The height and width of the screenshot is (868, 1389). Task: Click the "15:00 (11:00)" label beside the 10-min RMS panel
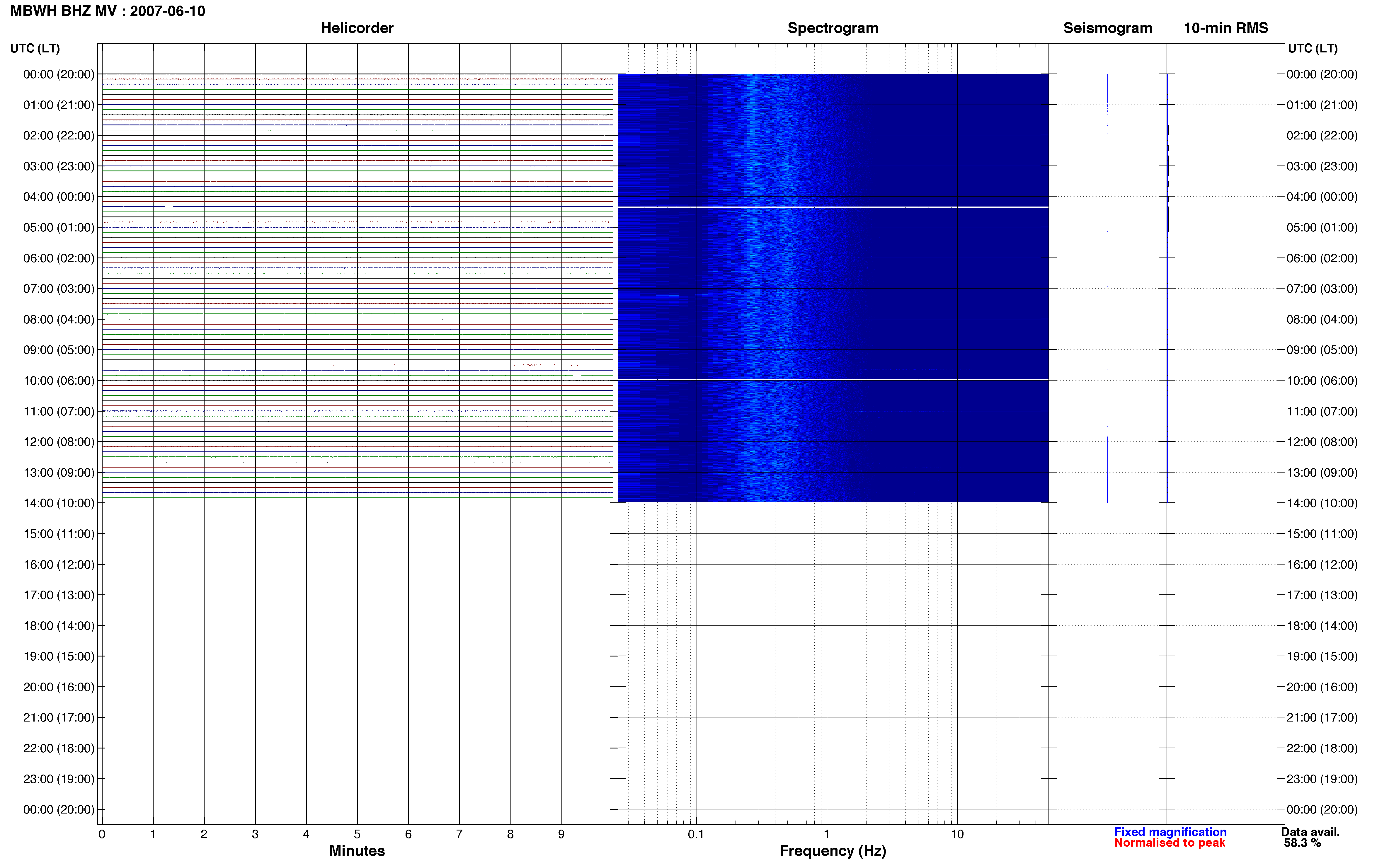coord(1322,534)
